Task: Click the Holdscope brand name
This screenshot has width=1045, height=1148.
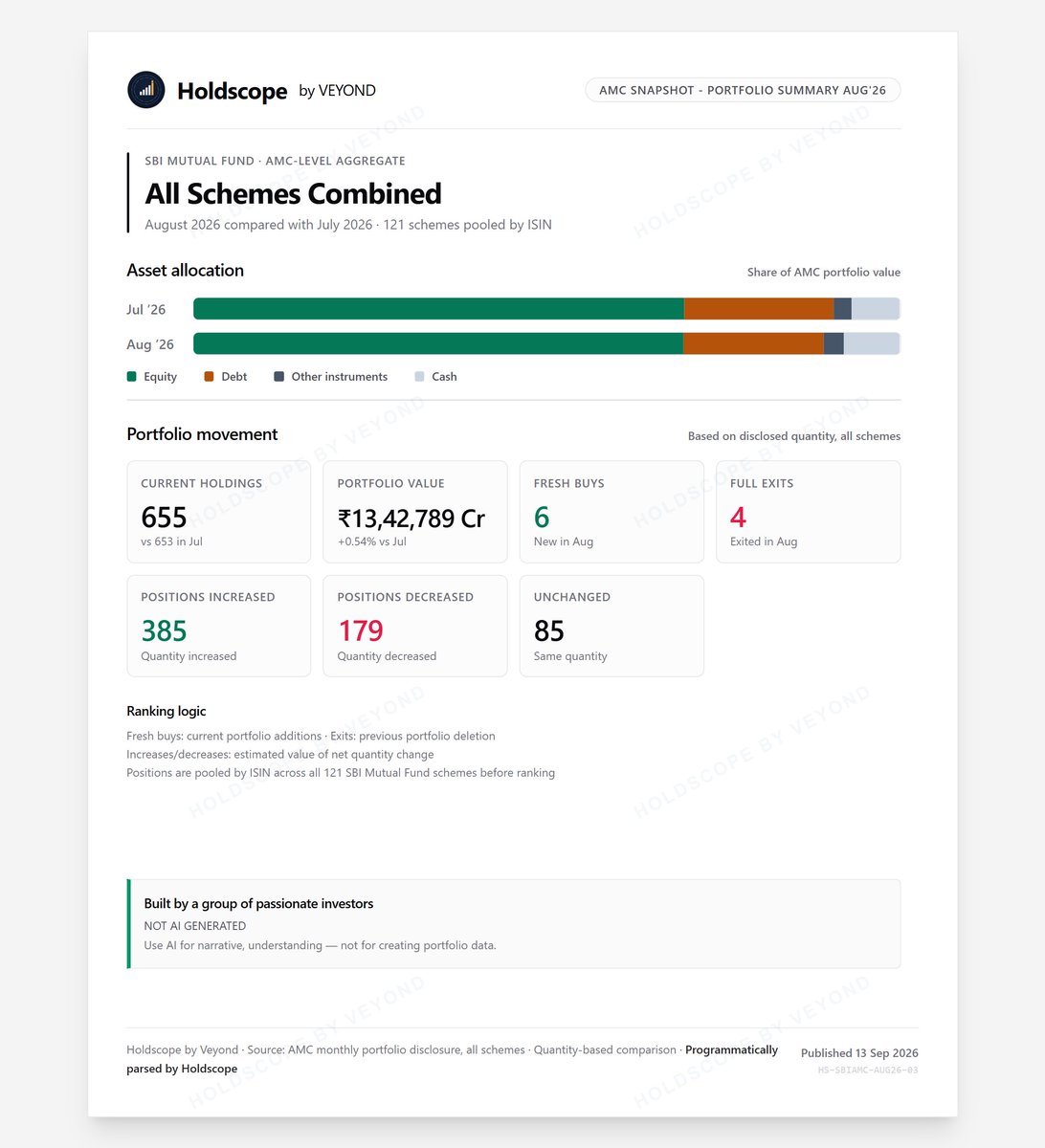Action: click(x=232, y=91)
